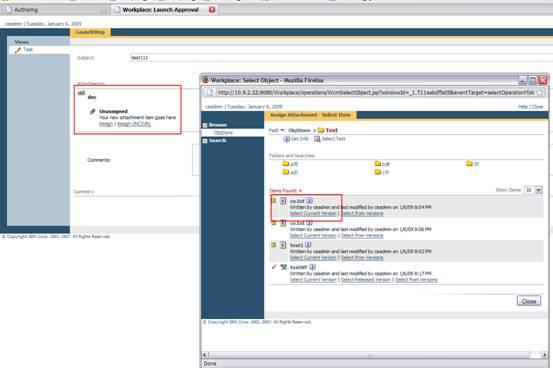Click the Test folder icon in the path
553x368 pixels.
tap(321, 130)
